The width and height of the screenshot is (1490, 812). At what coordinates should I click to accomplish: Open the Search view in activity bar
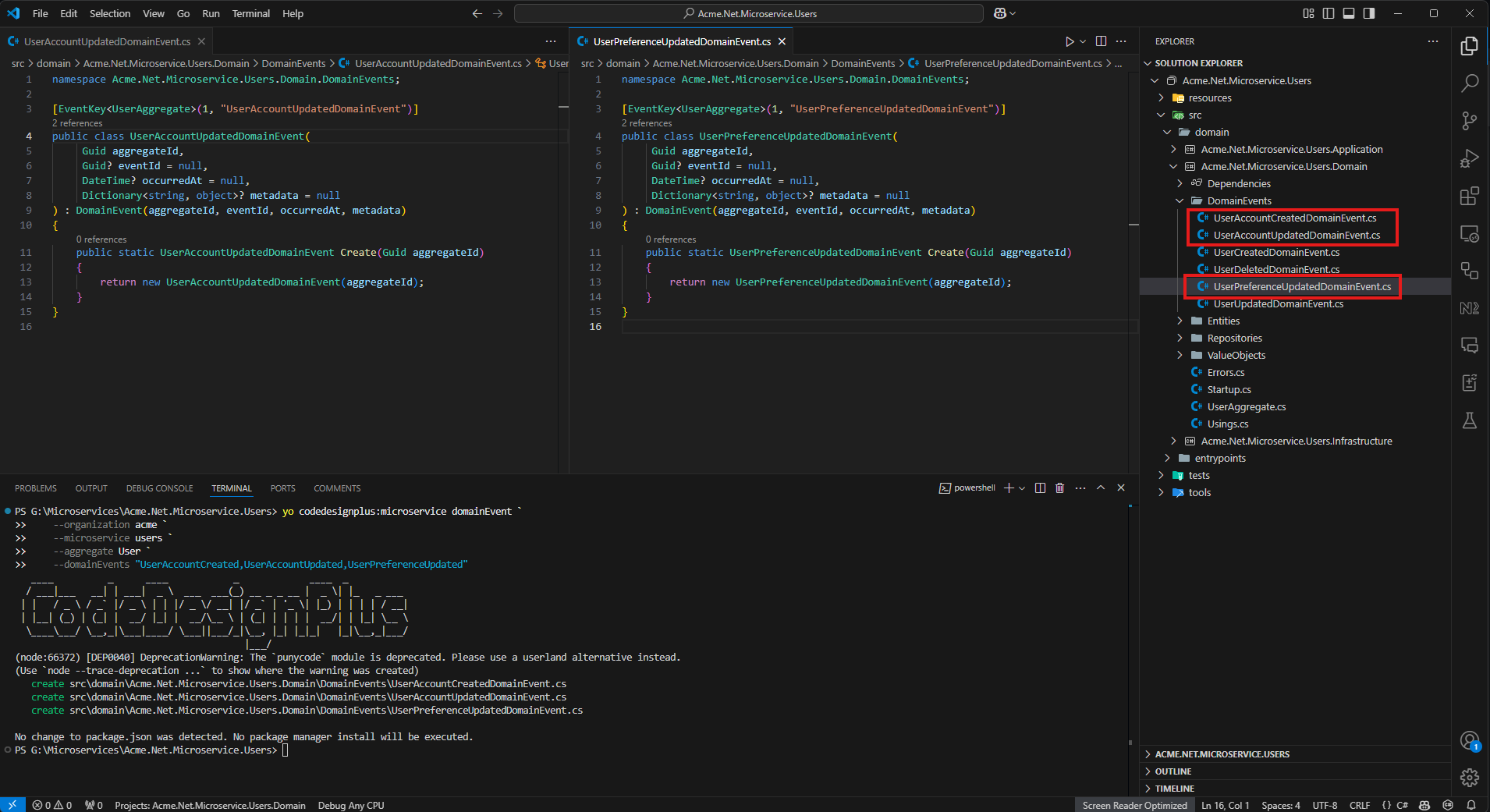(x=1470, y=83)
